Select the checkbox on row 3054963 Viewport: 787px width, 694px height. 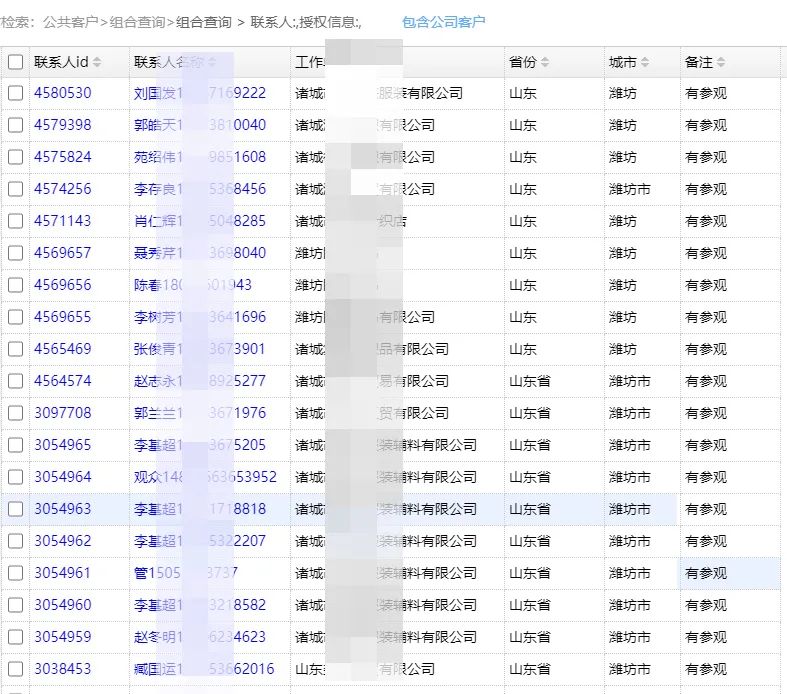click(15, 509)
